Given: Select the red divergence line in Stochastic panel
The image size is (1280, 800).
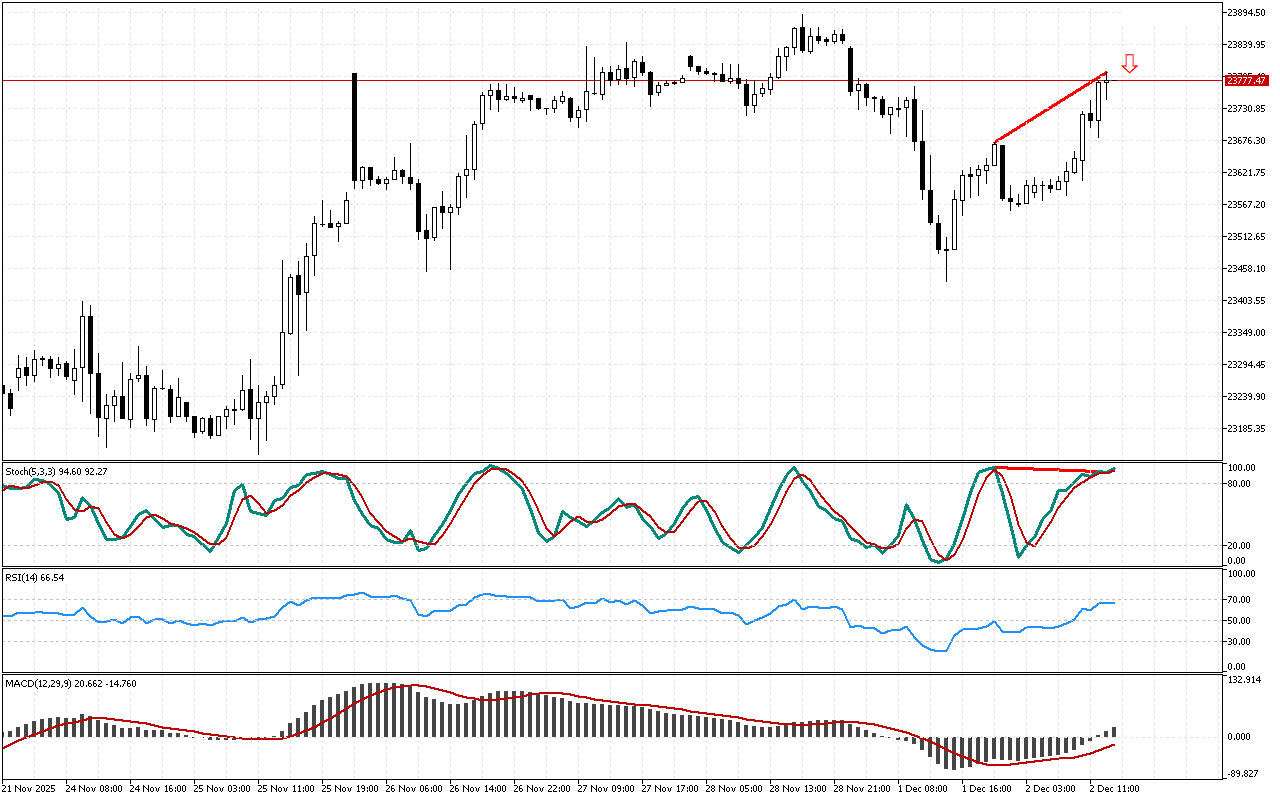Looking at the screenshot, I should coord(1050,469).
